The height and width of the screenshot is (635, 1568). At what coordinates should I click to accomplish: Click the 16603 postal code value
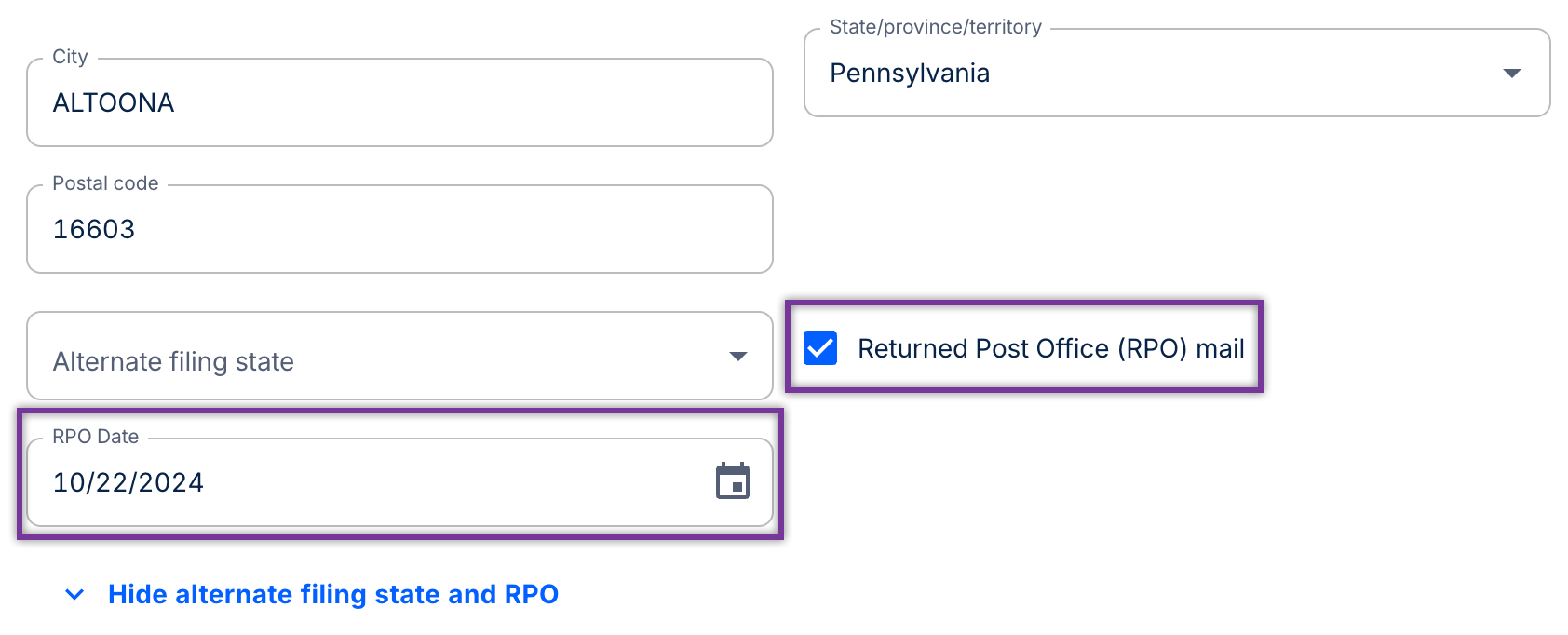94,229
